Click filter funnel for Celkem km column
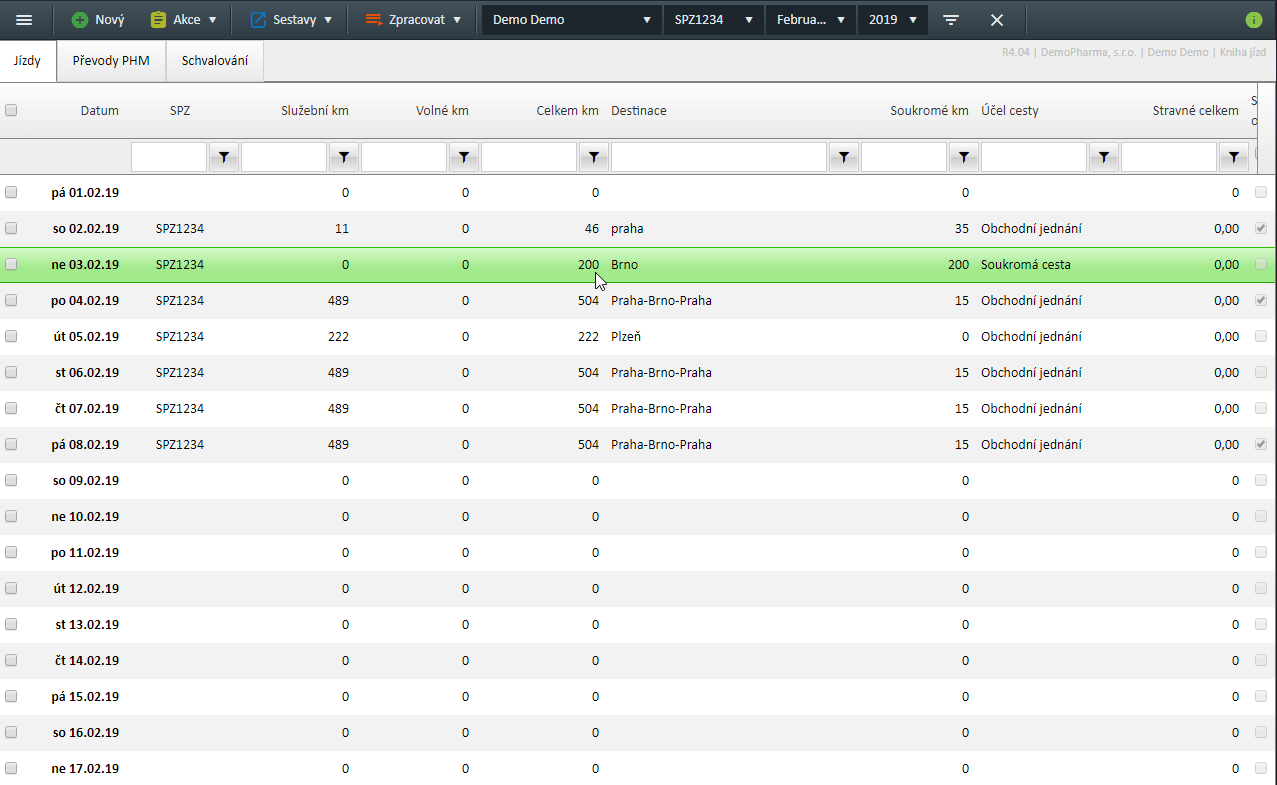1277x785 pixels. [594, 157]
